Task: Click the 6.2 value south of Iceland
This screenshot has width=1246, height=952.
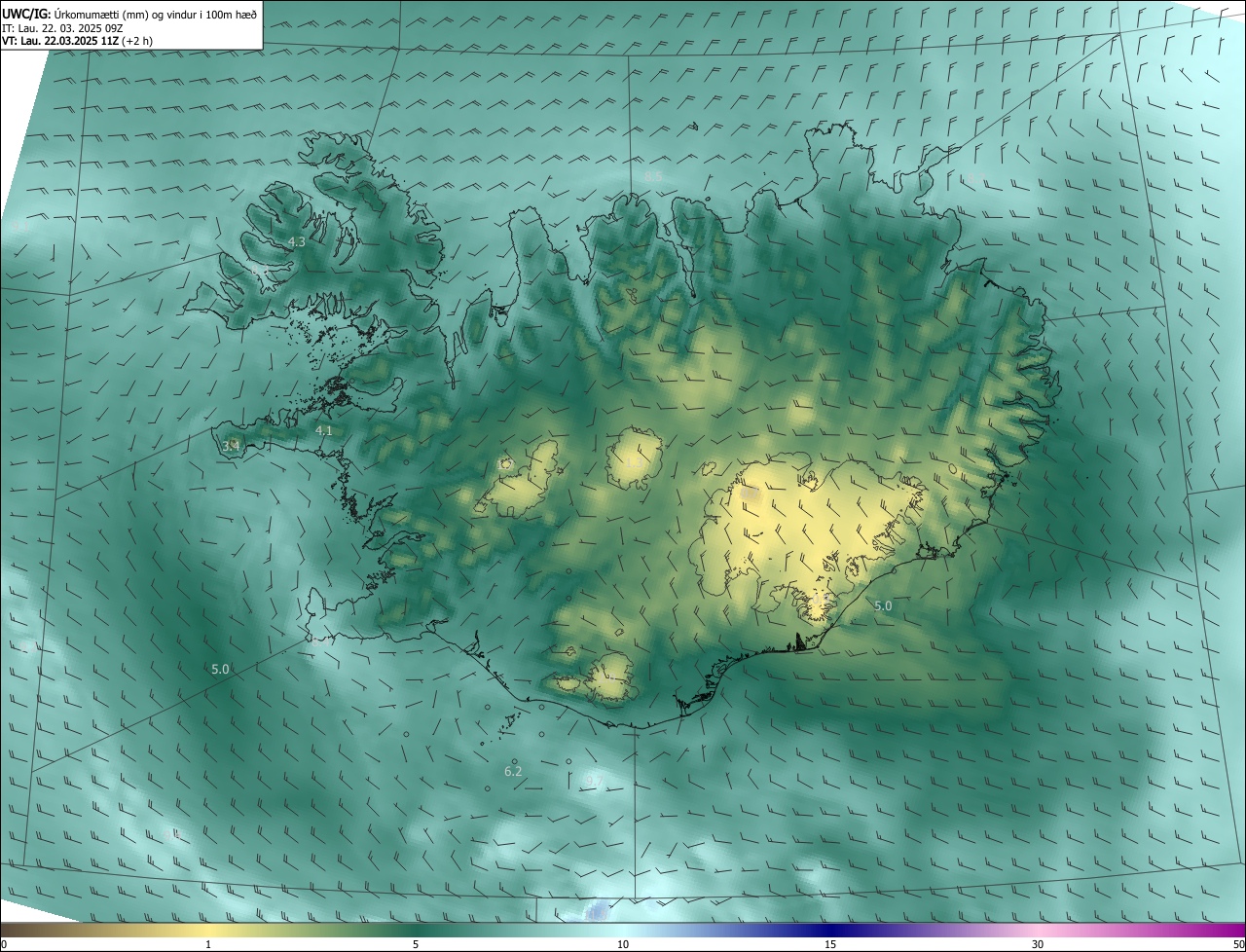Action: pyautogui.click(x=513, y=771)
